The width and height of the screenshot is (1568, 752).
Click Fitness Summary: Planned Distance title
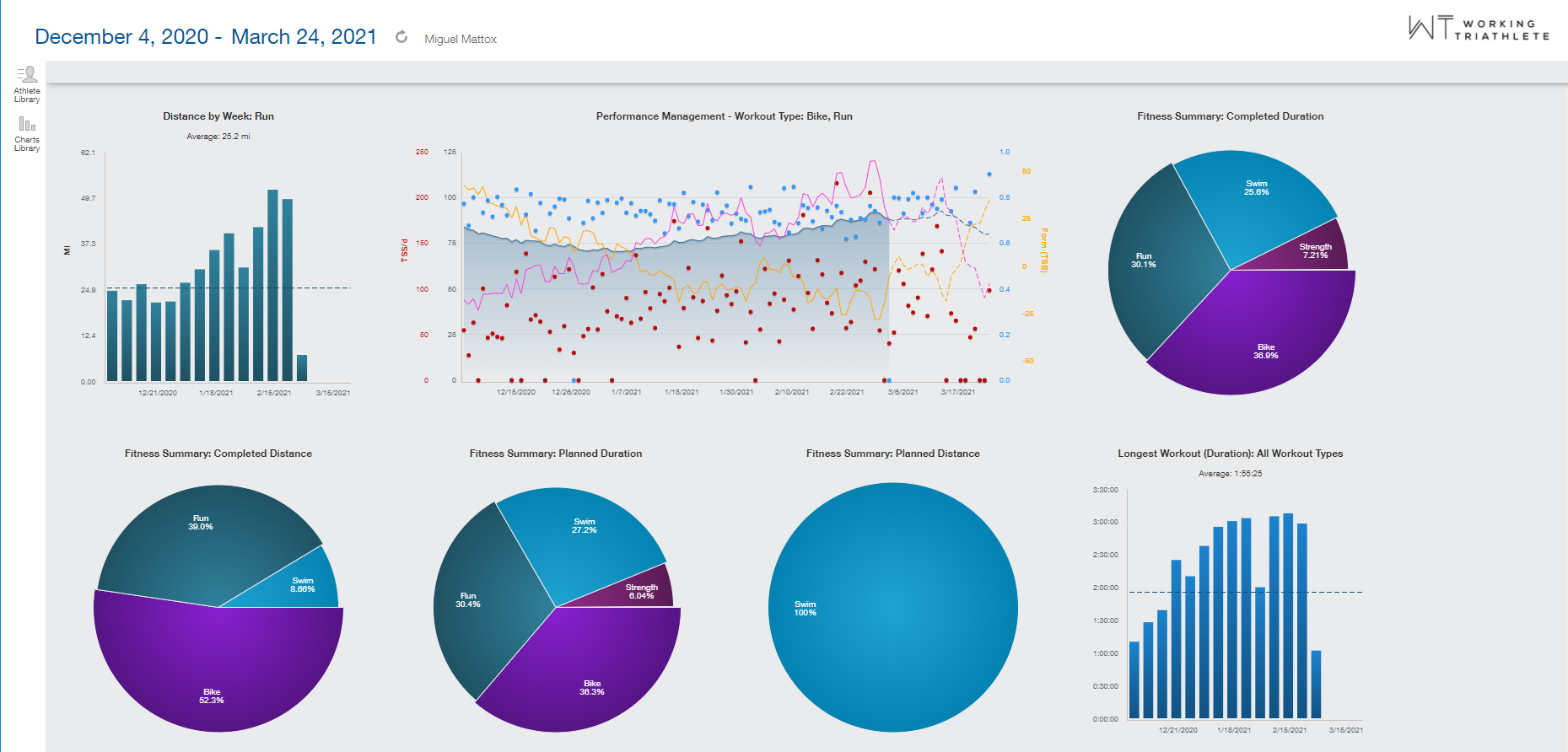893,454
